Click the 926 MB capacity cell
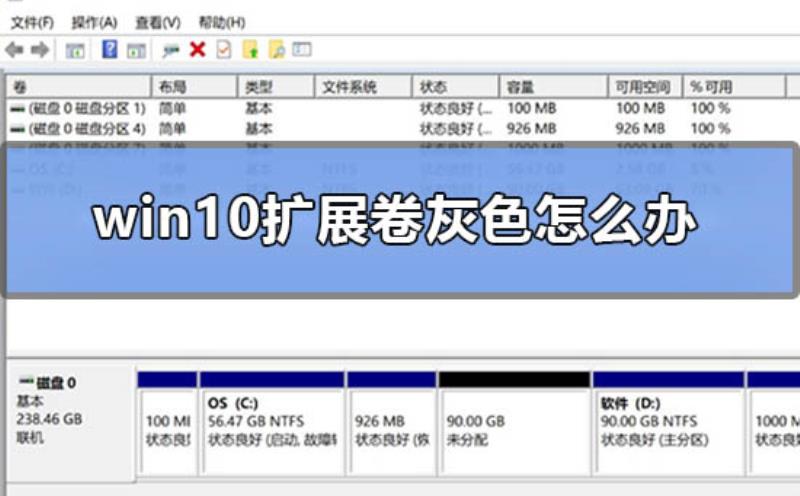 (x=531, y=129)
